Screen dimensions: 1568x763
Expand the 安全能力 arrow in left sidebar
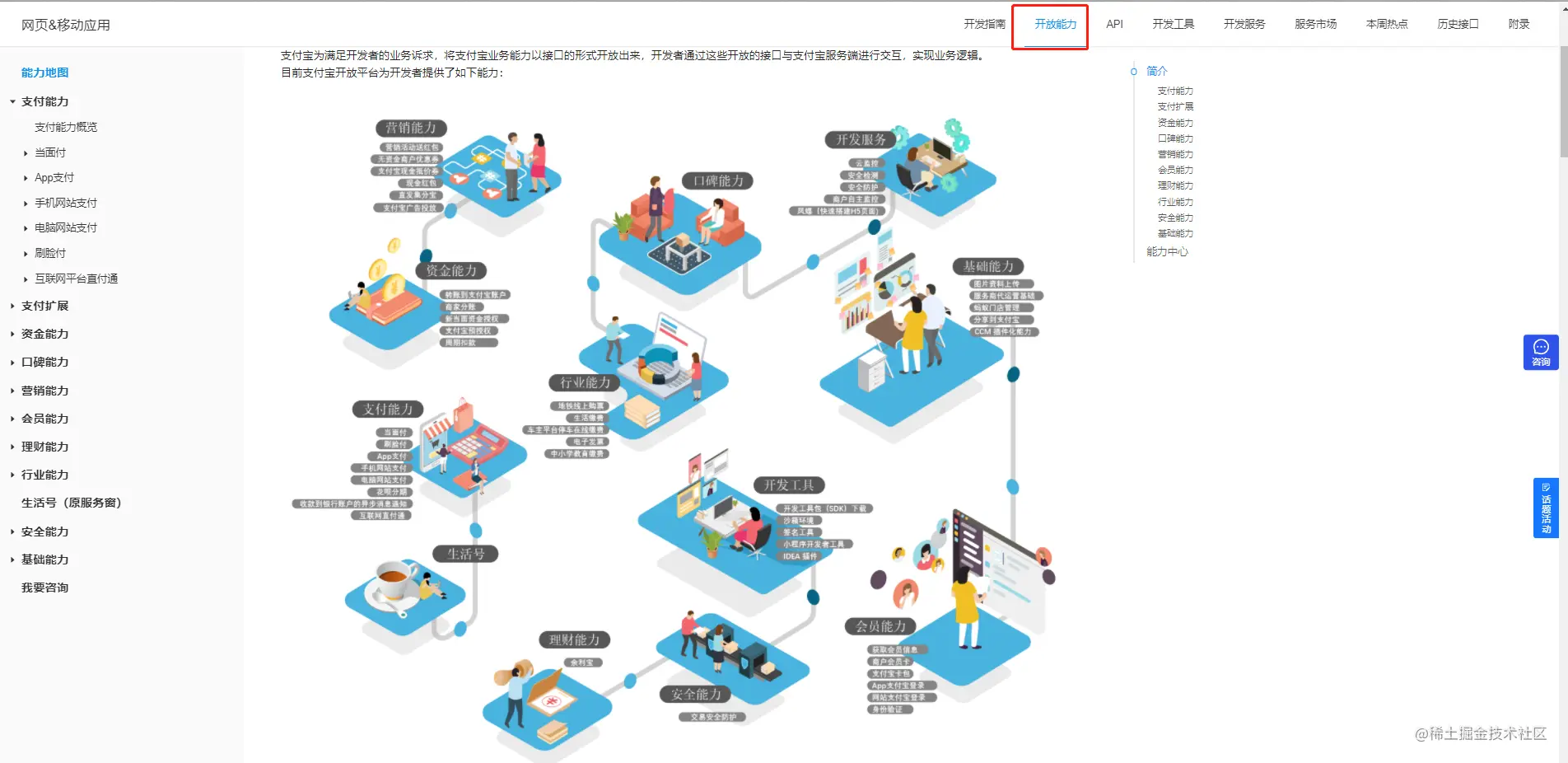12,531
